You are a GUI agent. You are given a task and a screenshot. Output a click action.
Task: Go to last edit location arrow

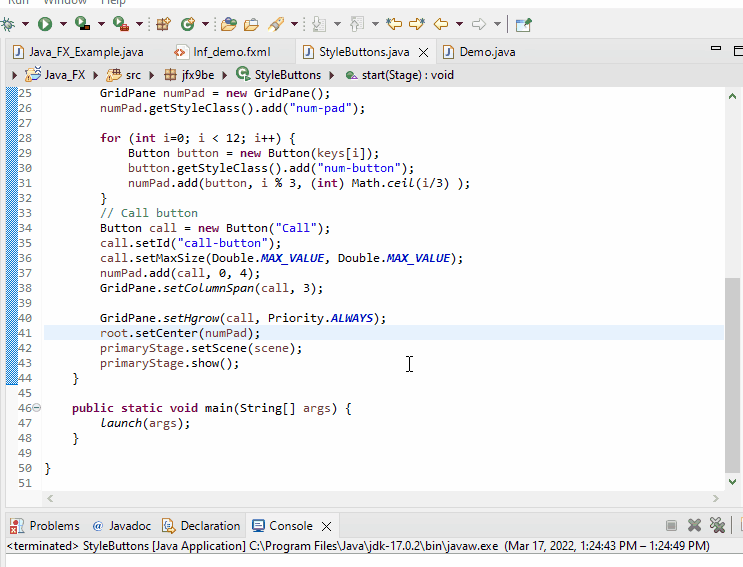[394, 23]
